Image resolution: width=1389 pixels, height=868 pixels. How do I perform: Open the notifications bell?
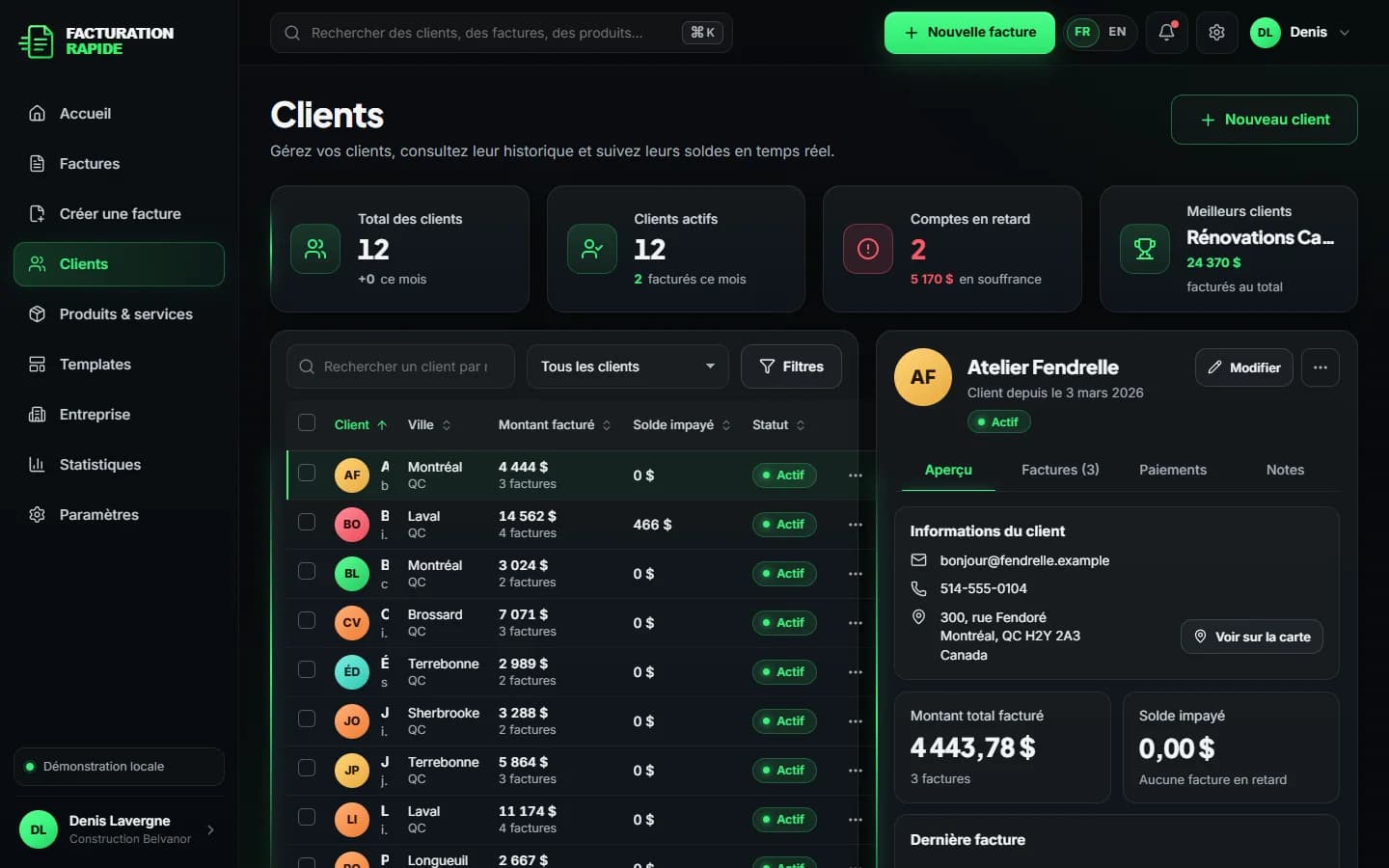coord(1166,32)
